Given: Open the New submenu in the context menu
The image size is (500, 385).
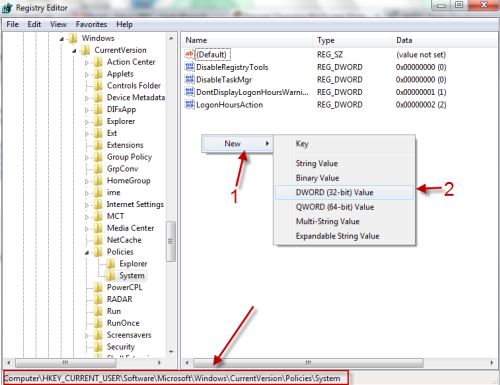Looking at the screenshot, I should pos(237,144).
